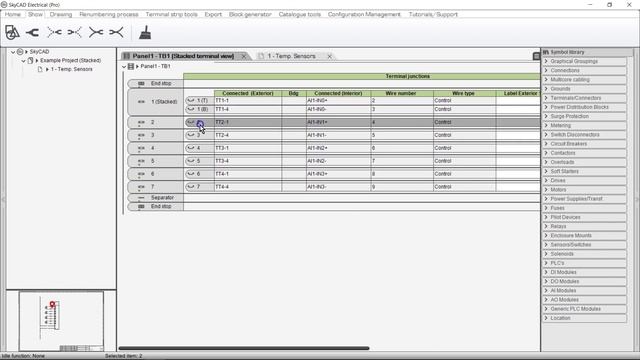Click the left panel collapse handle
The height and width of the screenshot is (360, 640).
click(2, 199)
